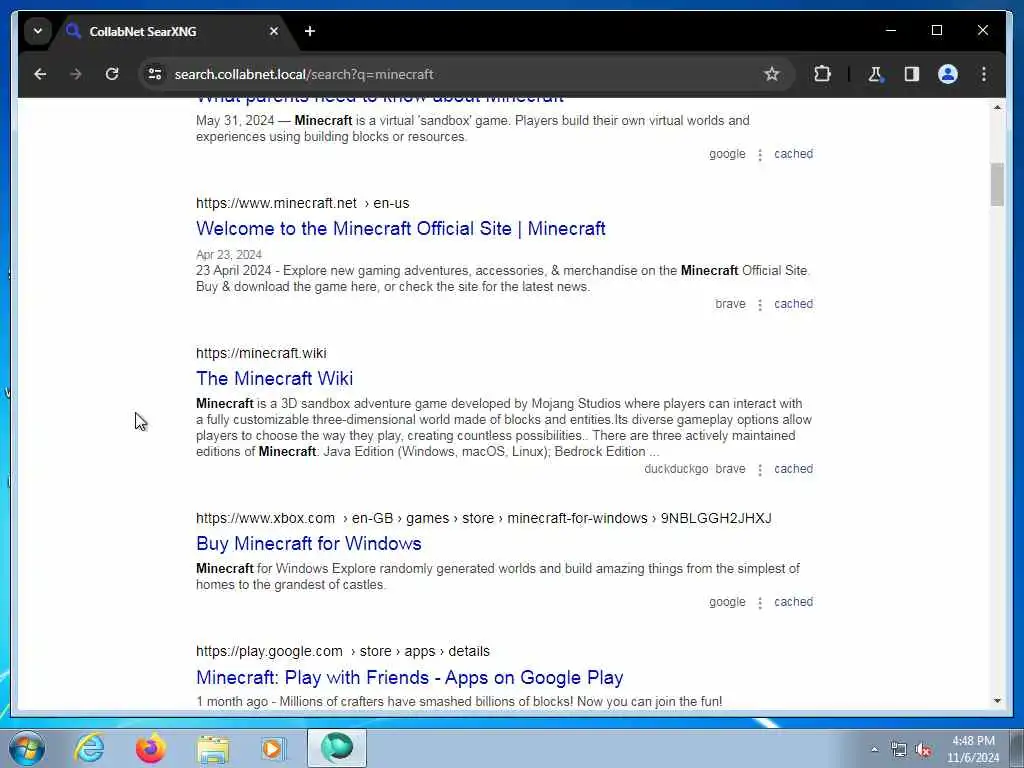This screenshot has width=1024, height=768.
Task: Open more options dots for minecraft.net result
Action: 760,304
